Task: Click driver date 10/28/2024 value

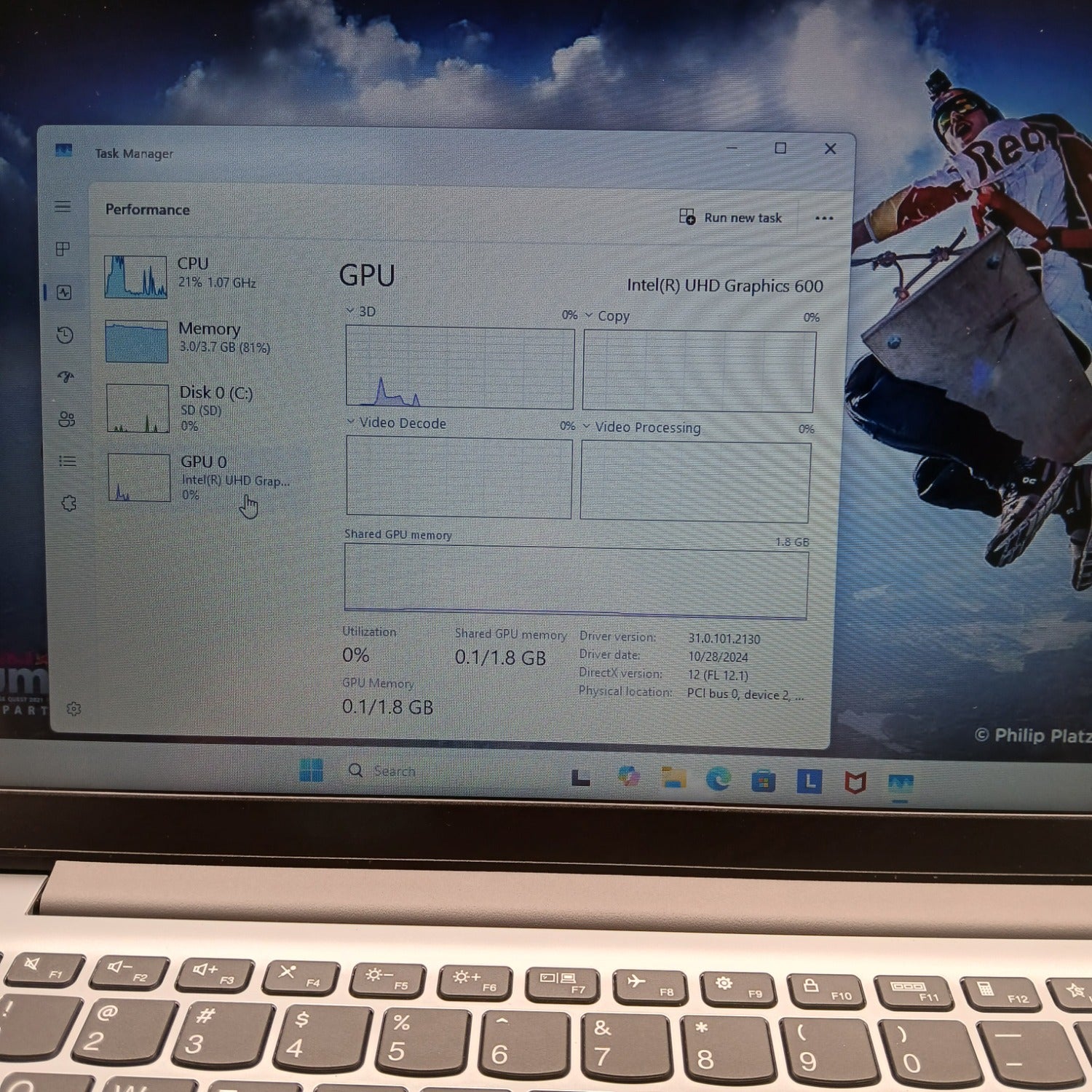Action: pyautogui.click(x=718, y=657)
